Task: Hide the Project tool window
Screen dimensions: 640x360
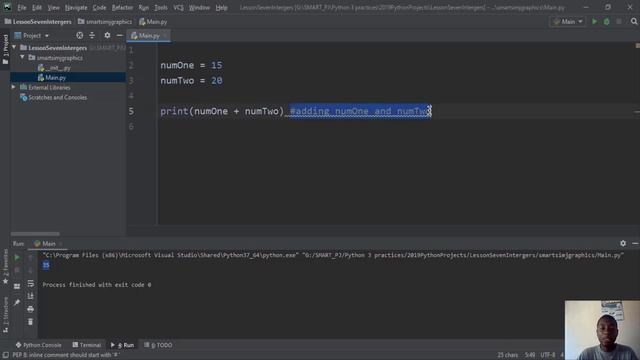Action: click(119, 36)
